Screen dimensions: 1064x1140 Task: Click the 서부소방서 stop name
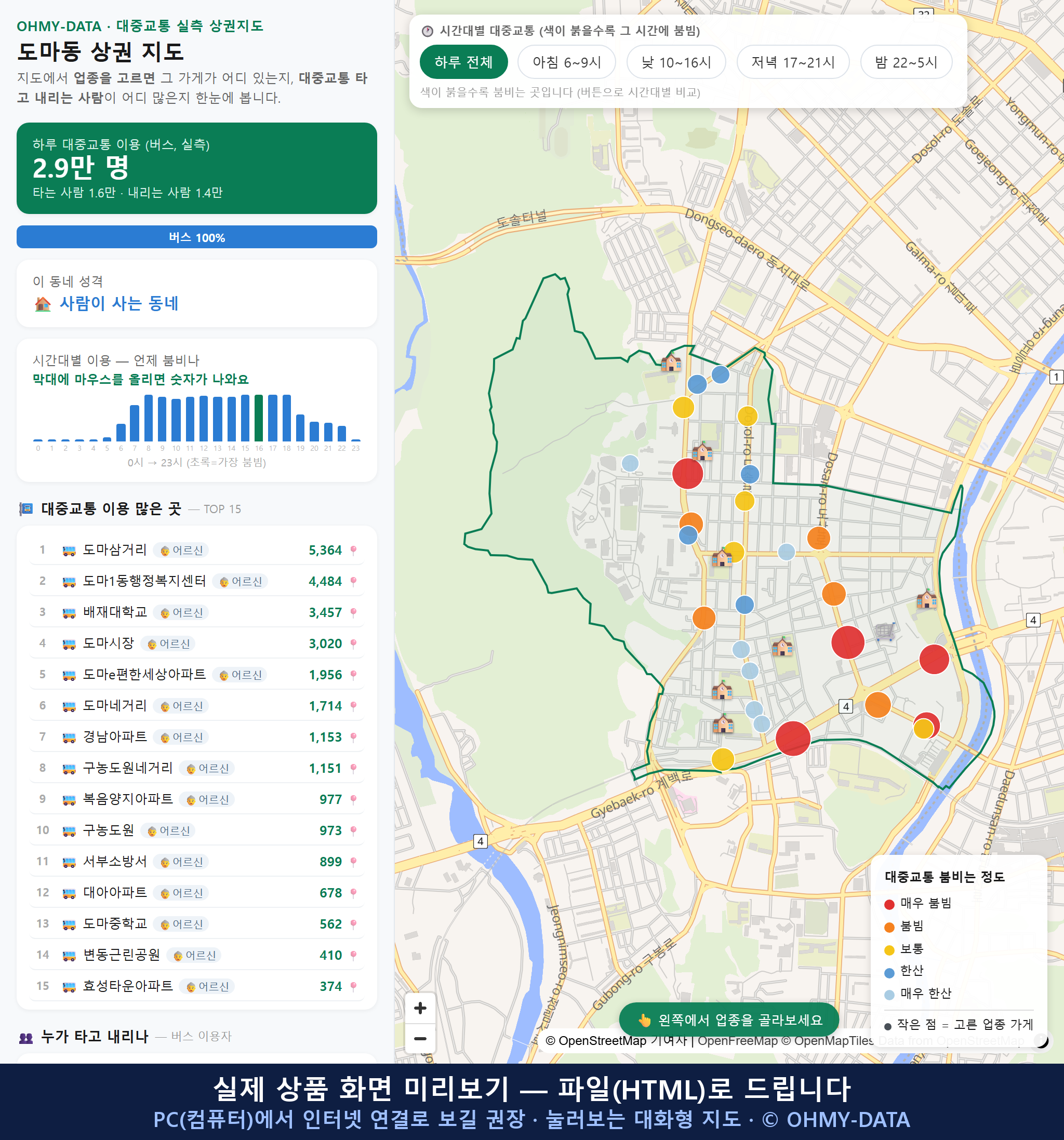pos(115,861)
